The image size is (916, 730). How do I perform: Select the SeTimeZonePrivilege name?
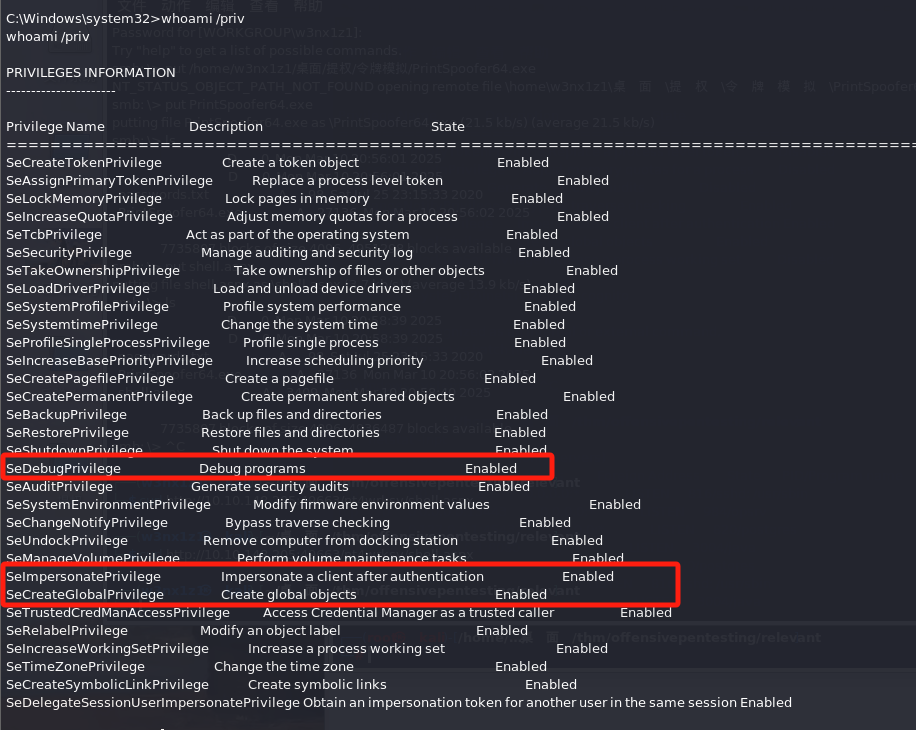click(75, 667)
